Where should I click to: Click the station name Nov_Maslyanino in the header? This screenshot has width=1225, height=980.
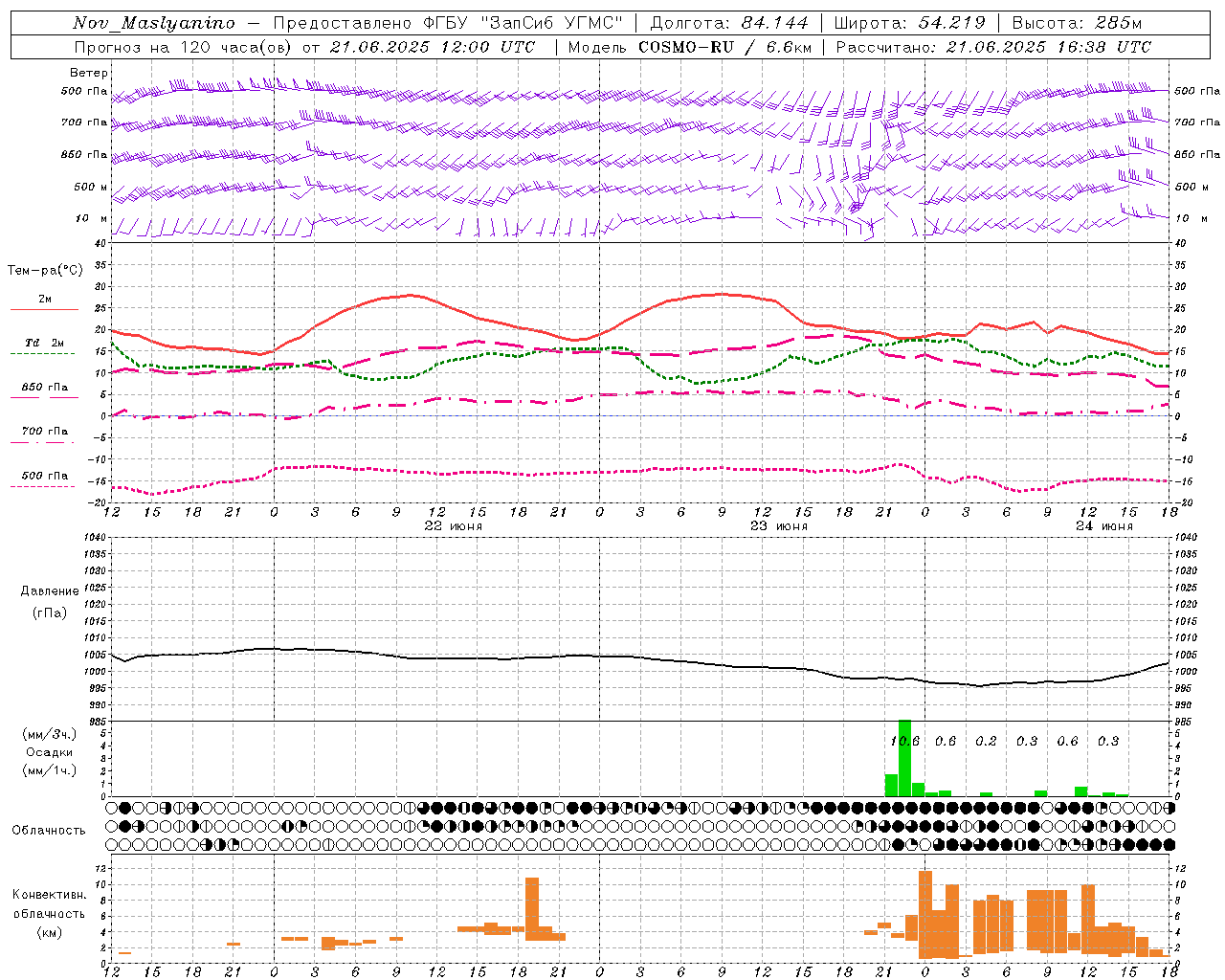(x=154, y=23)
